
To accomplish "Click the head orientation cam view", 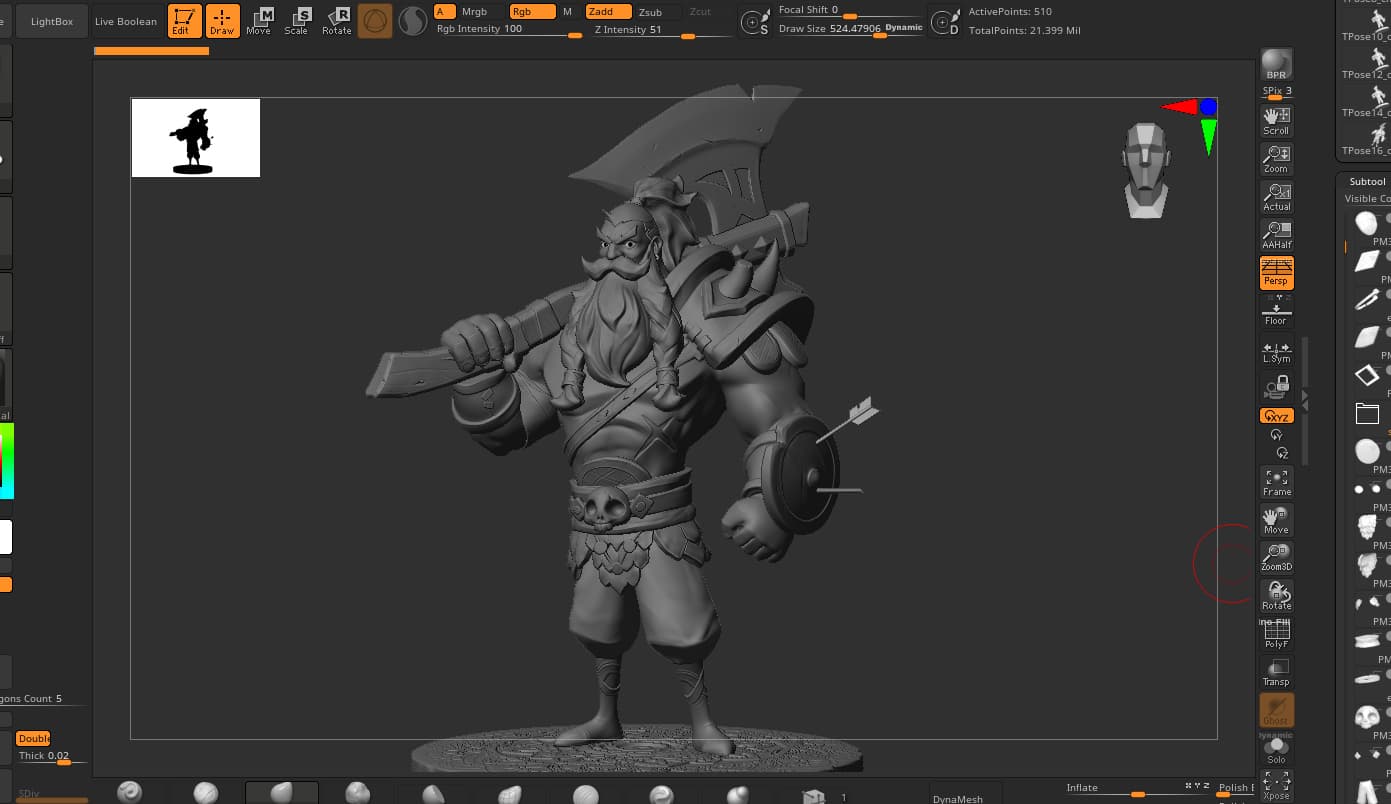I will coord(1145,170).
